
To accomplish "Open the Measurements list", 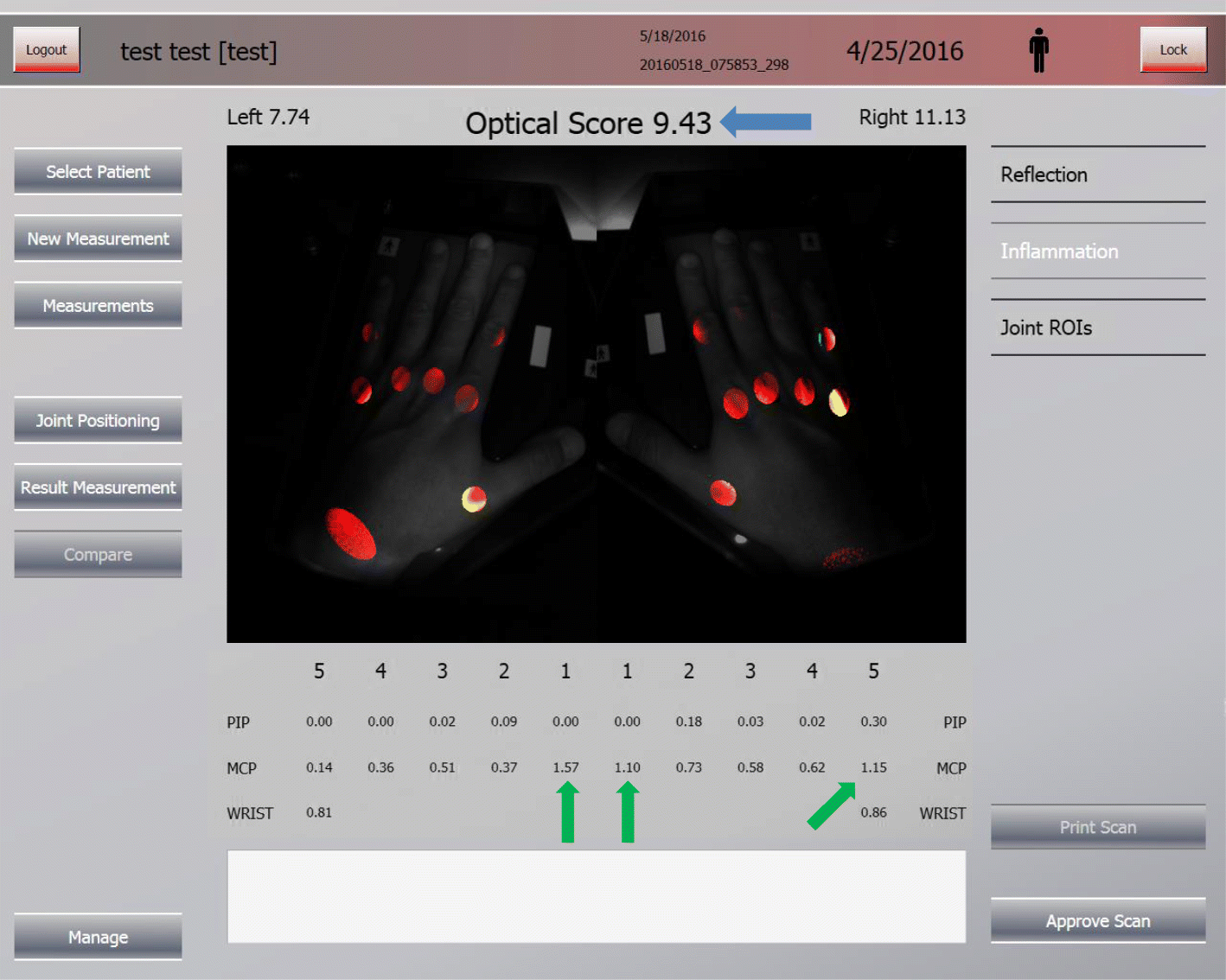I will click(x=98, y=305).
